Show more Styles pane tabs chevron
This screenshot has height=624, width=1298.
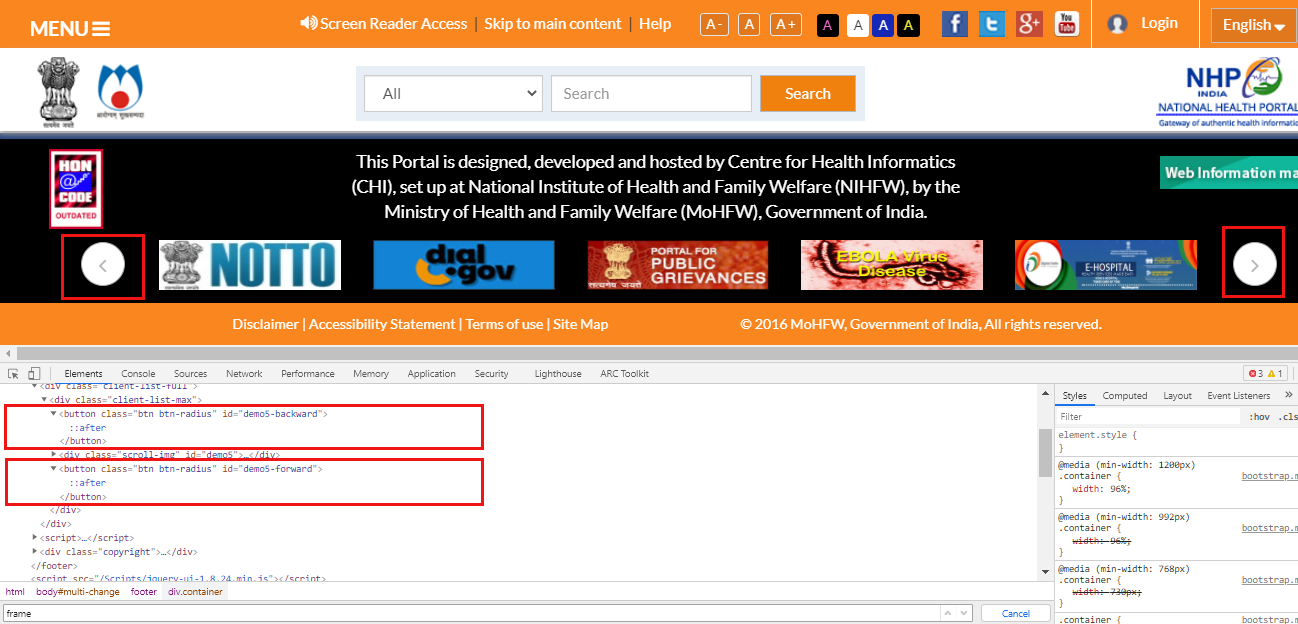(x=1289, y=395)
